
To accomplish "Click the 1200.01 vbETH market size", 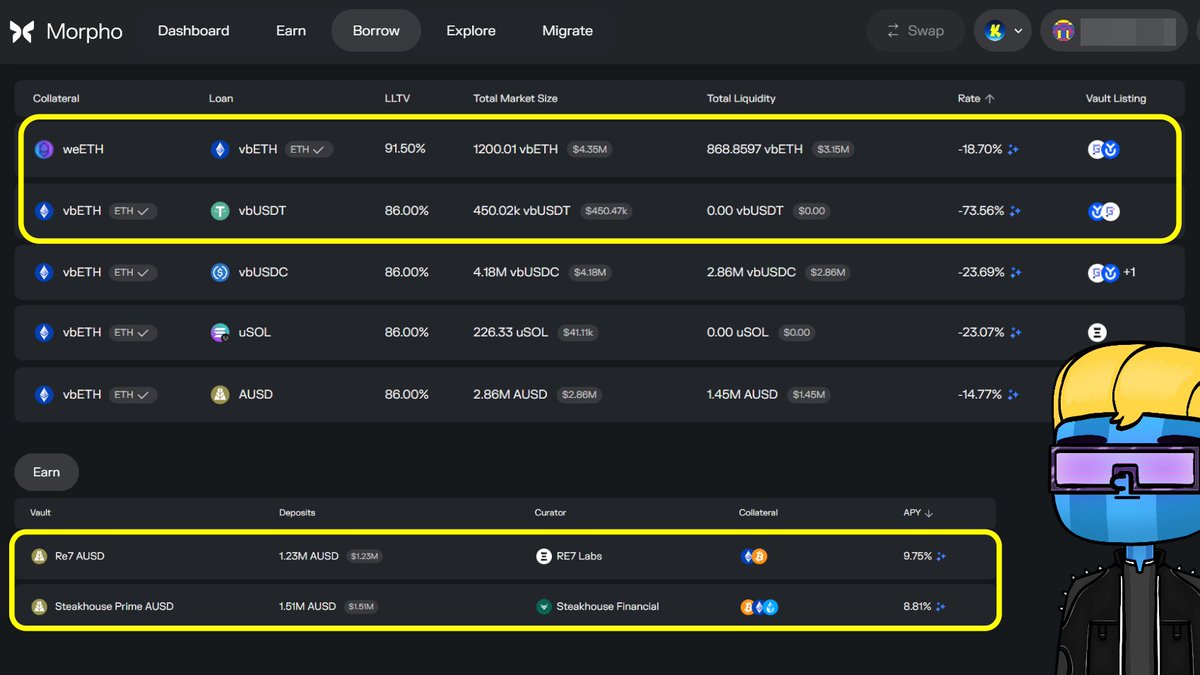I will tap(515, 149).
